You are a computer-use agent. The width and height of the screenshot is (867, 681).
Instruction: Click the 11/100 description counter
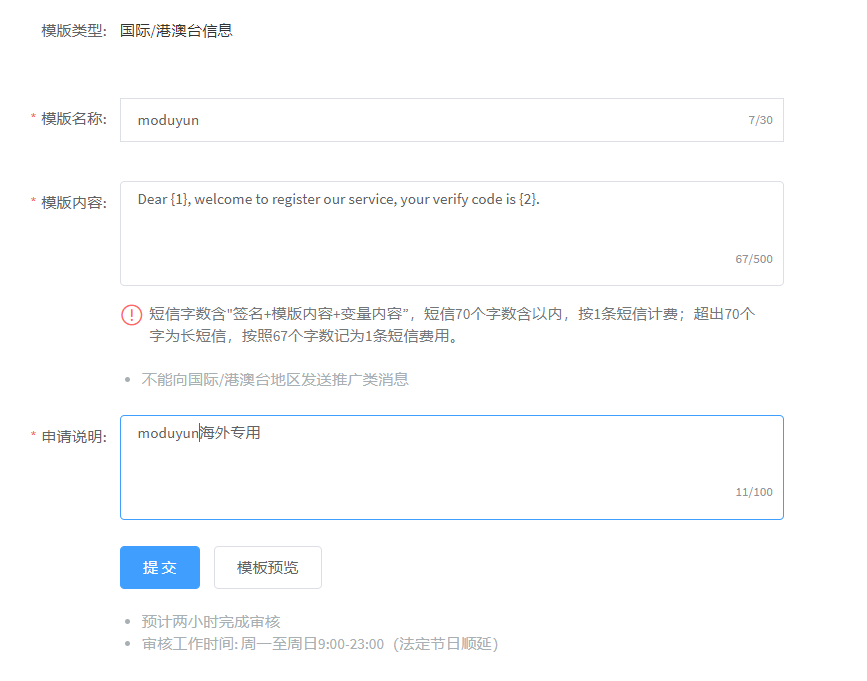tap(754, 492)
